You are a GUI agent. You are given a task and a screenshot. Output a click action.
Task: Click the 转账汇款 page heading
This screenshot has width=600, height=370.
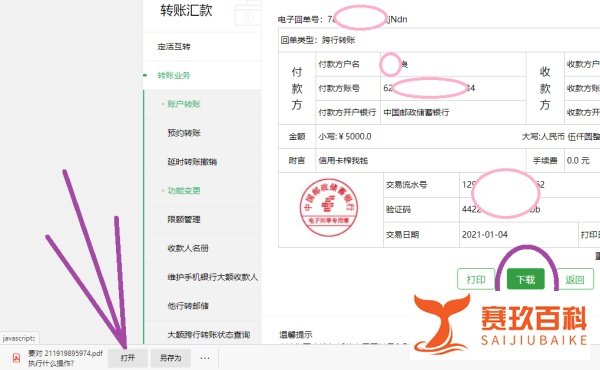(x=186, y=10)
